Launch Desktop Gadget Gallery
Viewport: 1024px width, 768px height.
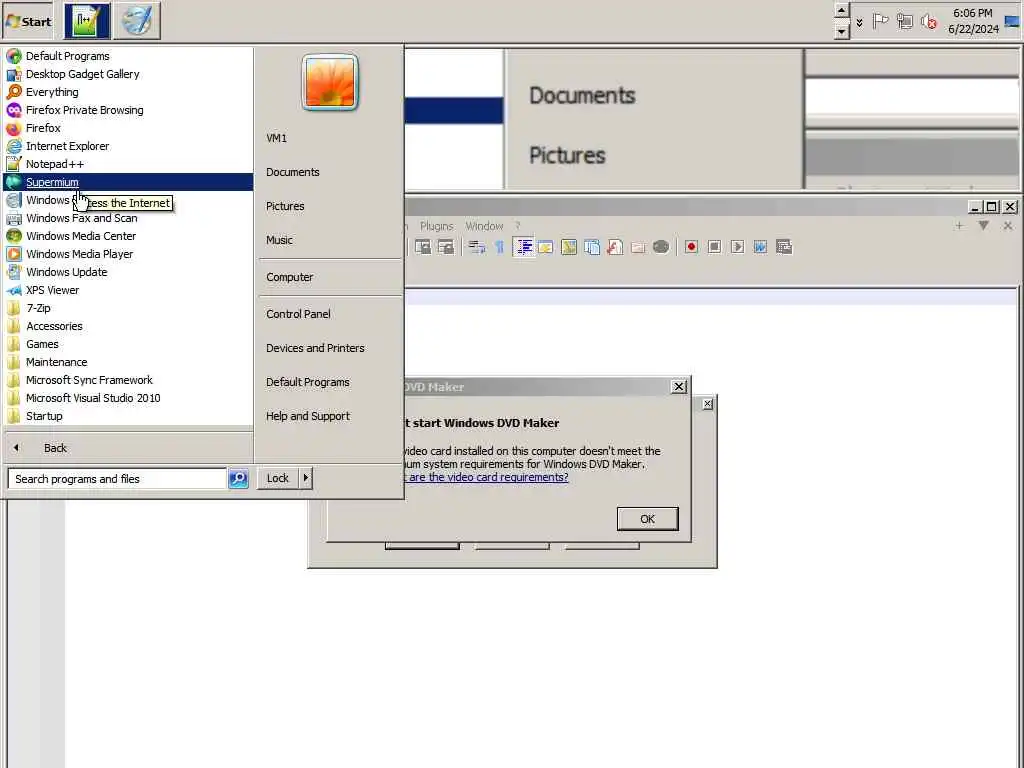coord(82,74)
